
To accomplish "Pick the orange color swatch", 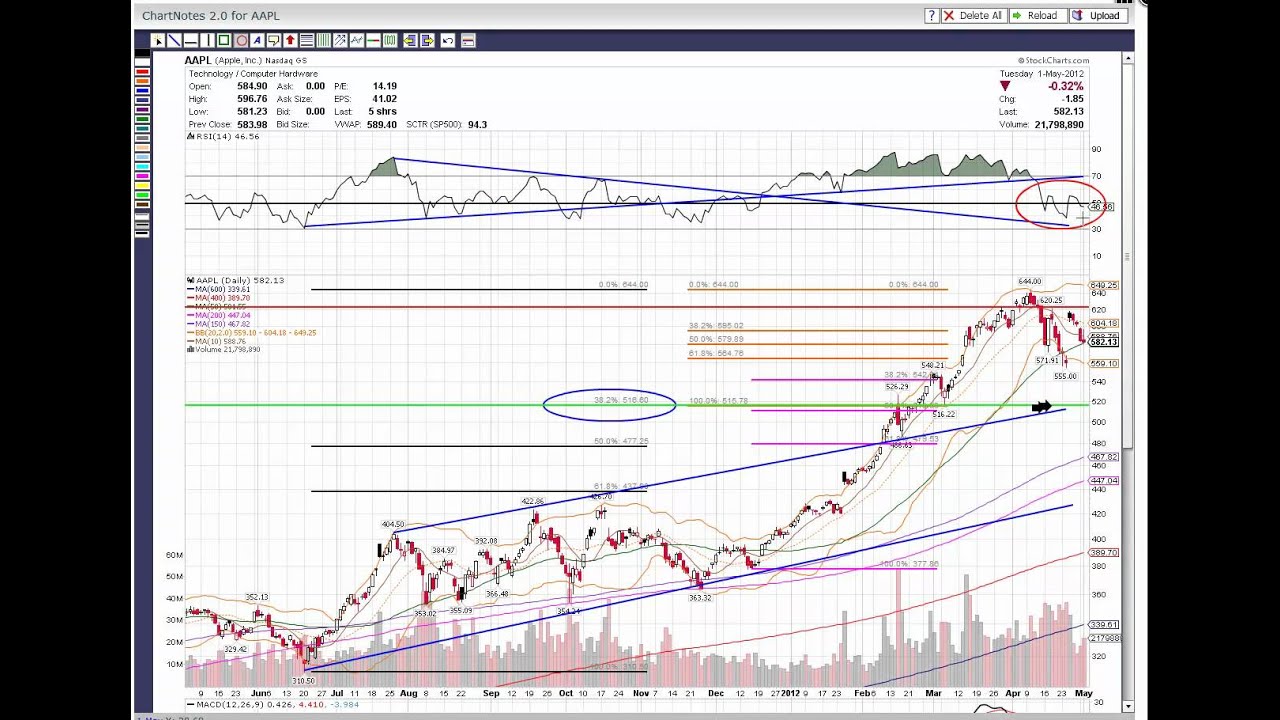I will point(142,81).
